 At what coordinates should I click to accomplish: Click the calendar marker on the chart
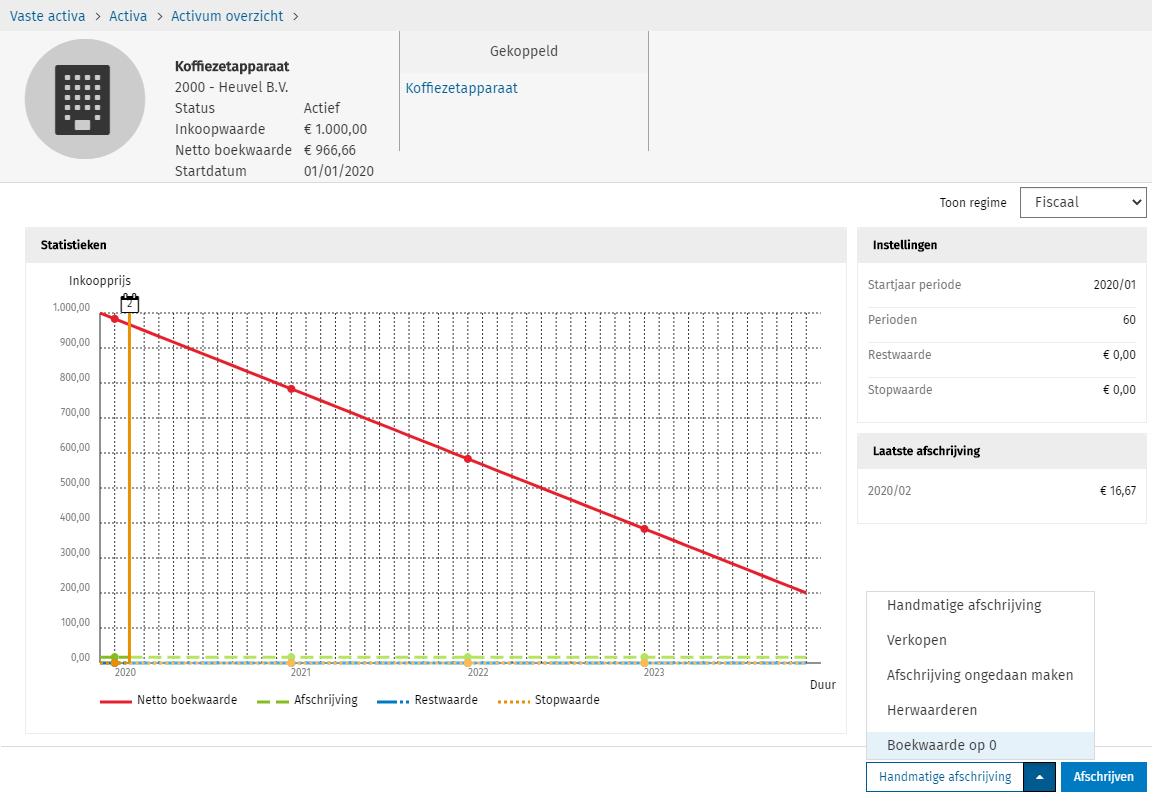pos(129,303)
